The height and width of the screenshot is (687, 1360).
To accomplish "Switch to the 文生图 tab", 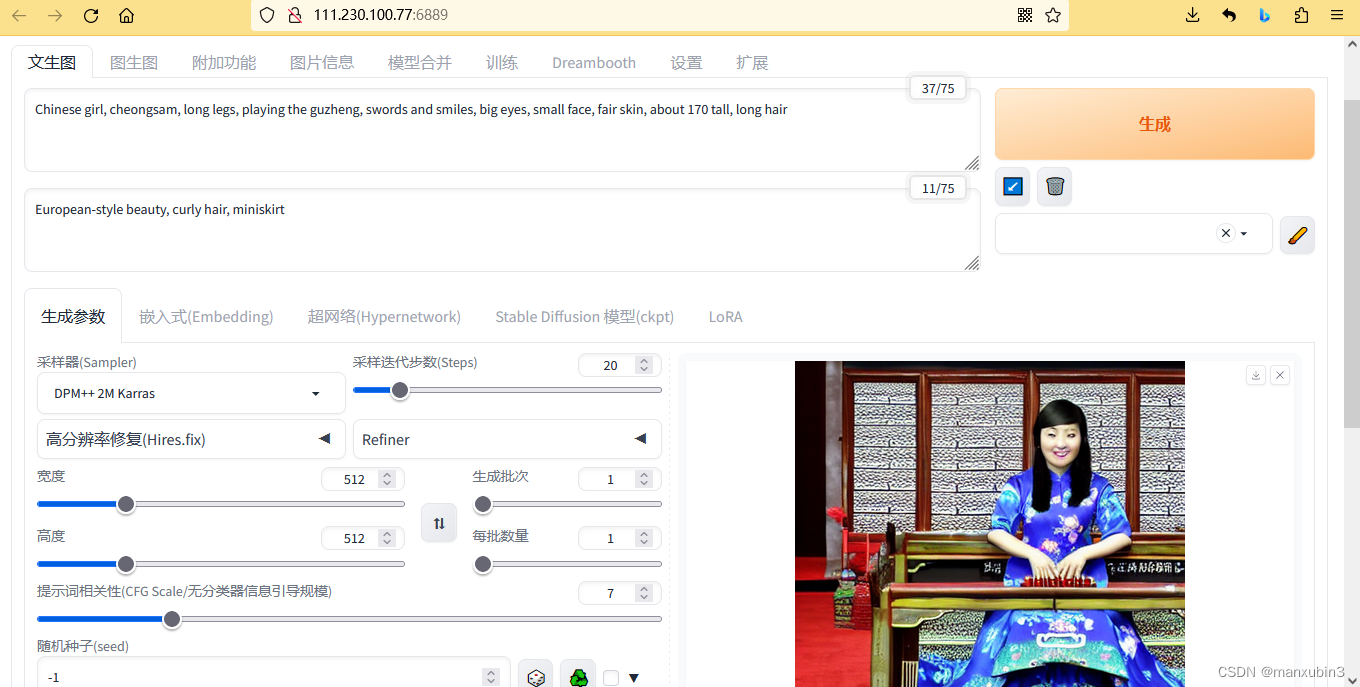I will tap(52, 62).
